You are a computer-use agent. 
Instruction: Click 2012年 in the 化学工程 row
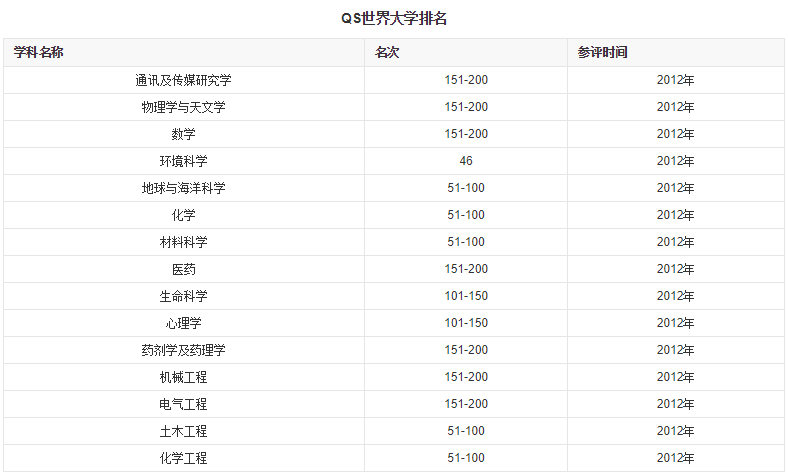tap(675, 458)
